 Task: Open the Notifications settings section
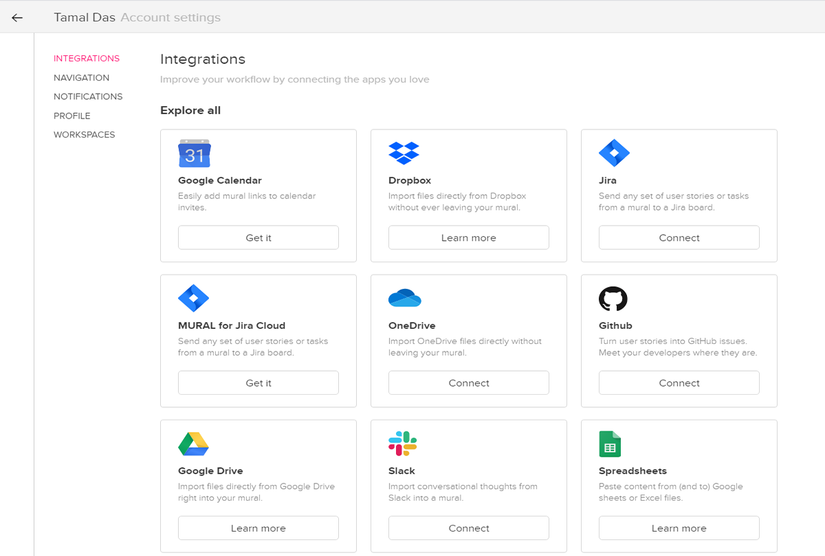[x=88, y=97]
